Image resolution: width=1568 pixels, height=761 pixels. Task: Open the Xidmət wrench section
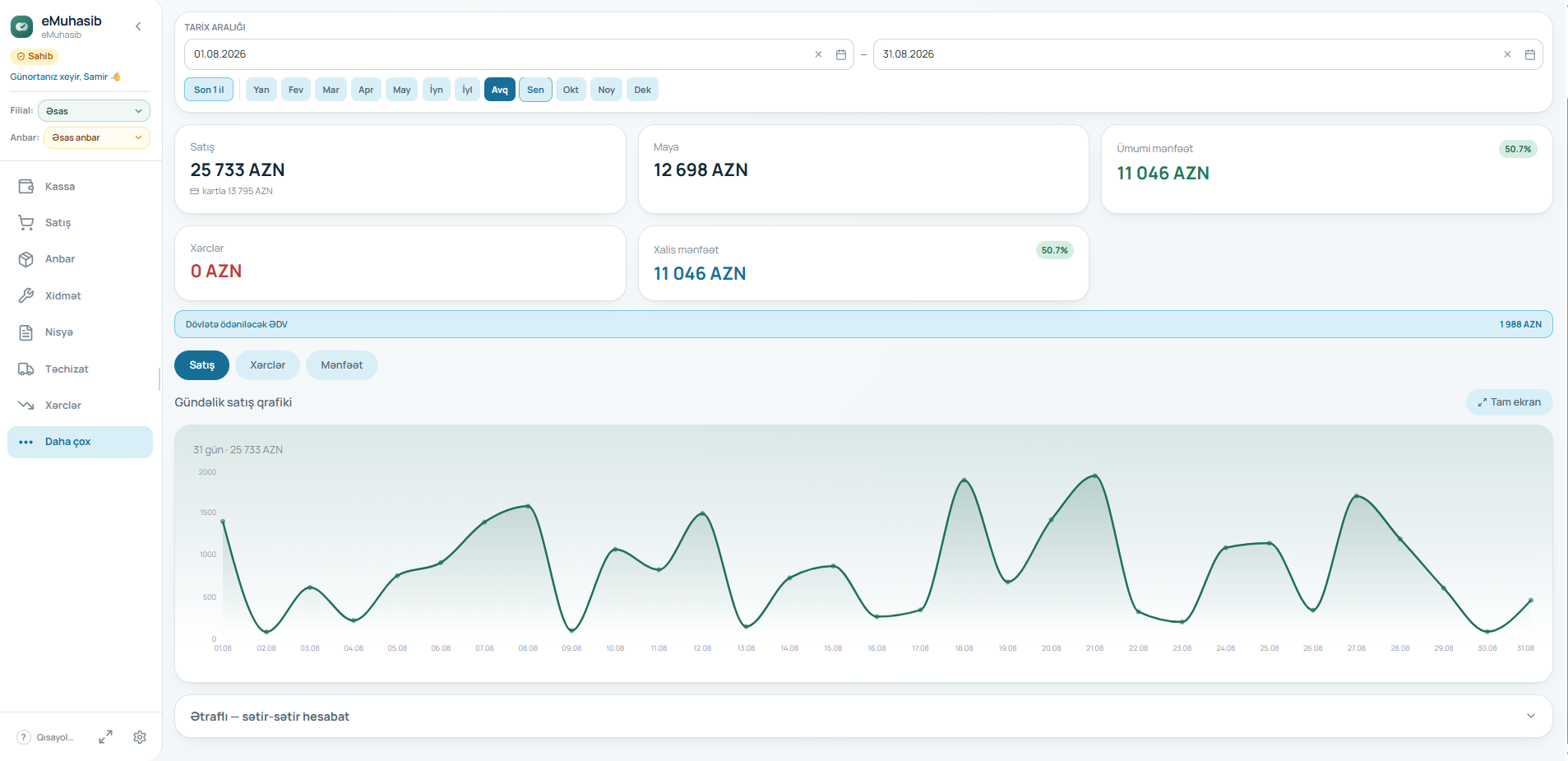[x=80, y=296]
